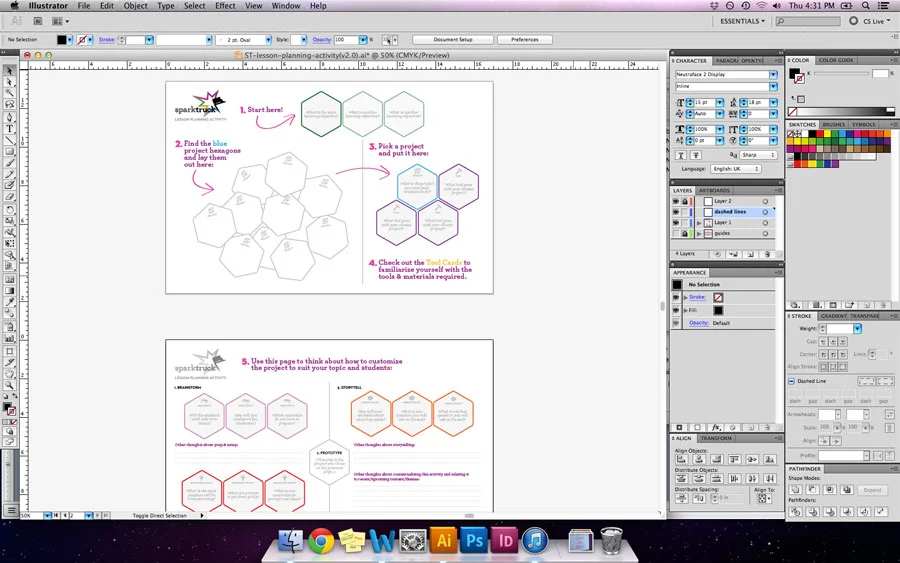Expand guides layer disclosure triangle
This screenshot has height=563, width=900.
pyautogui.click(x=699, y=234)
